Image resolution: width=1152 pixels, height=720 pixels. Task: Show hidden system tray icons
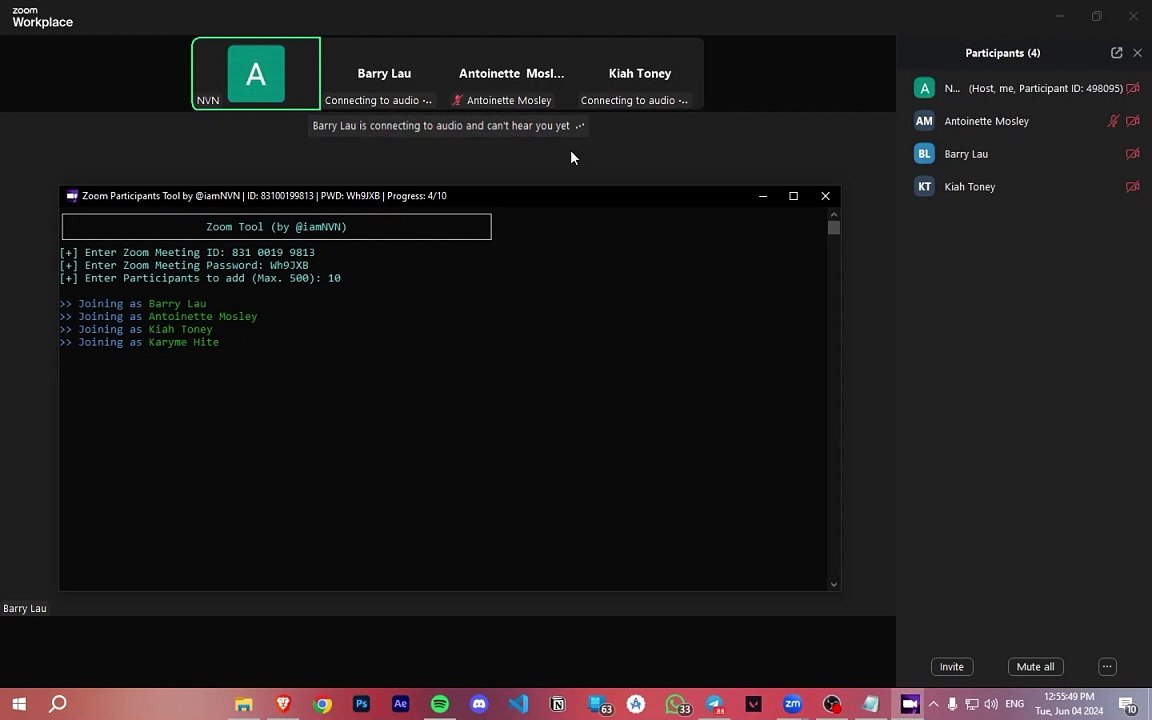point(933,704)
